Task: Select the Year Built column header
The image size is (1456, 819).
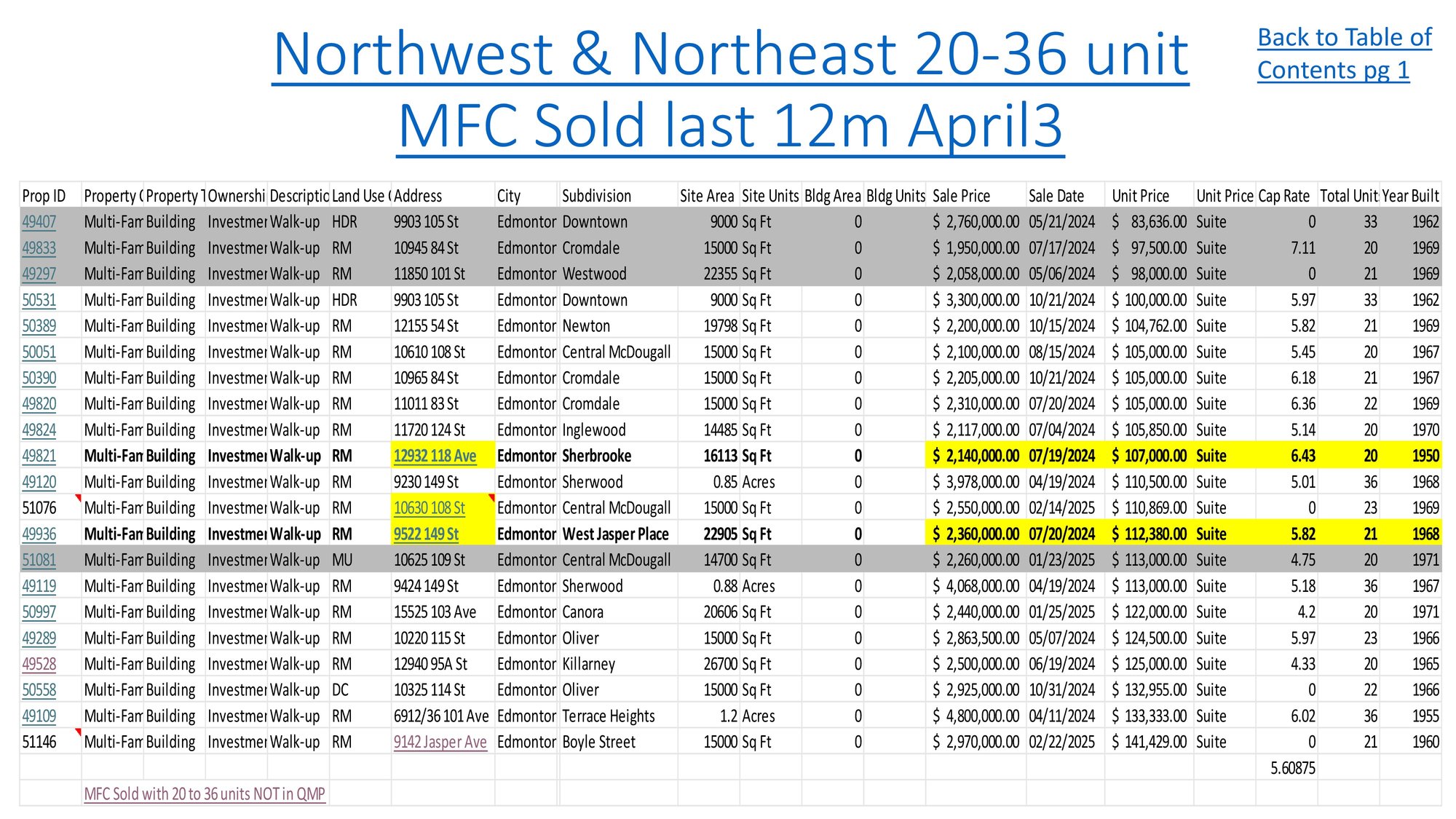Action: [x=1410, y=196]
